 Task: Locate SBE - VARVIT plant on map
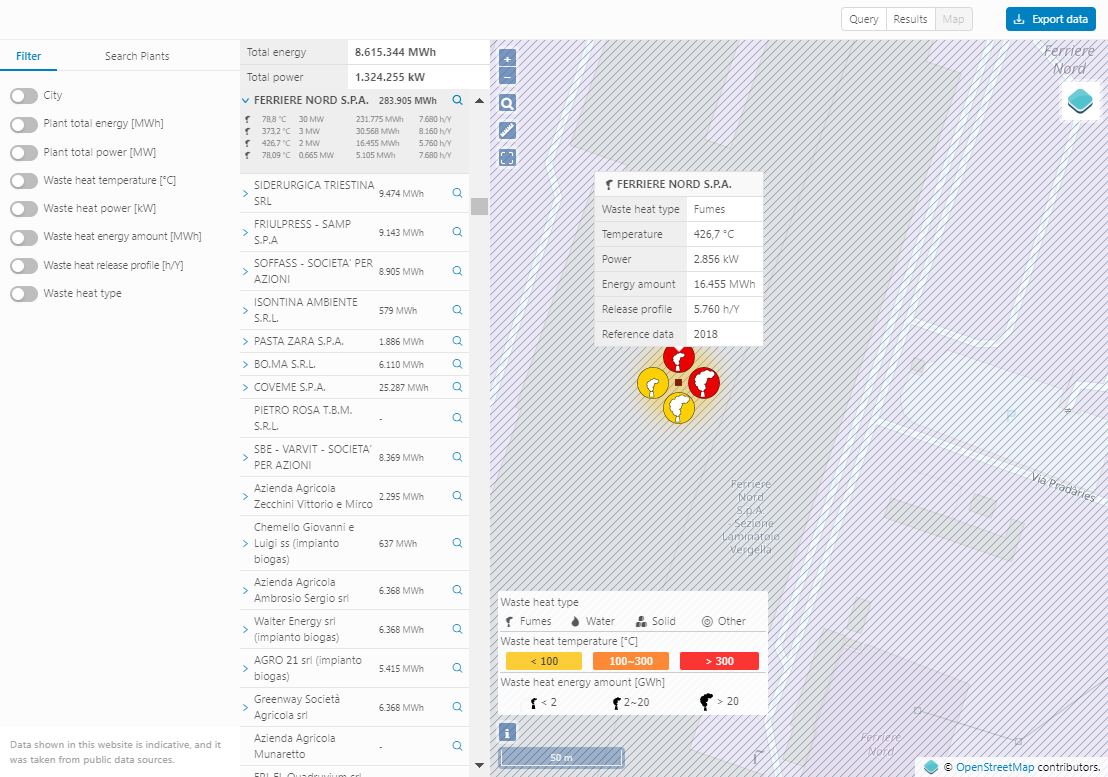[457, 456]
